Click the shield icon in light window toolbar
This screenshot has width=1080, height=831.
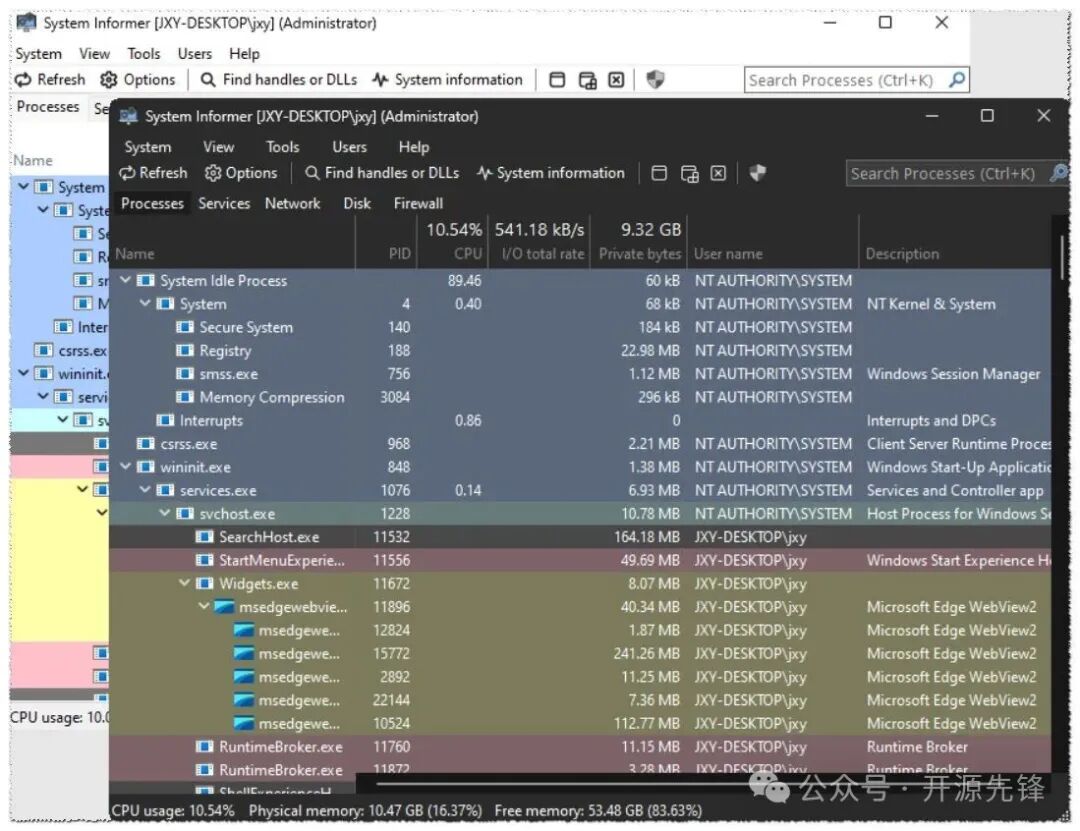[x=655, y=80]
